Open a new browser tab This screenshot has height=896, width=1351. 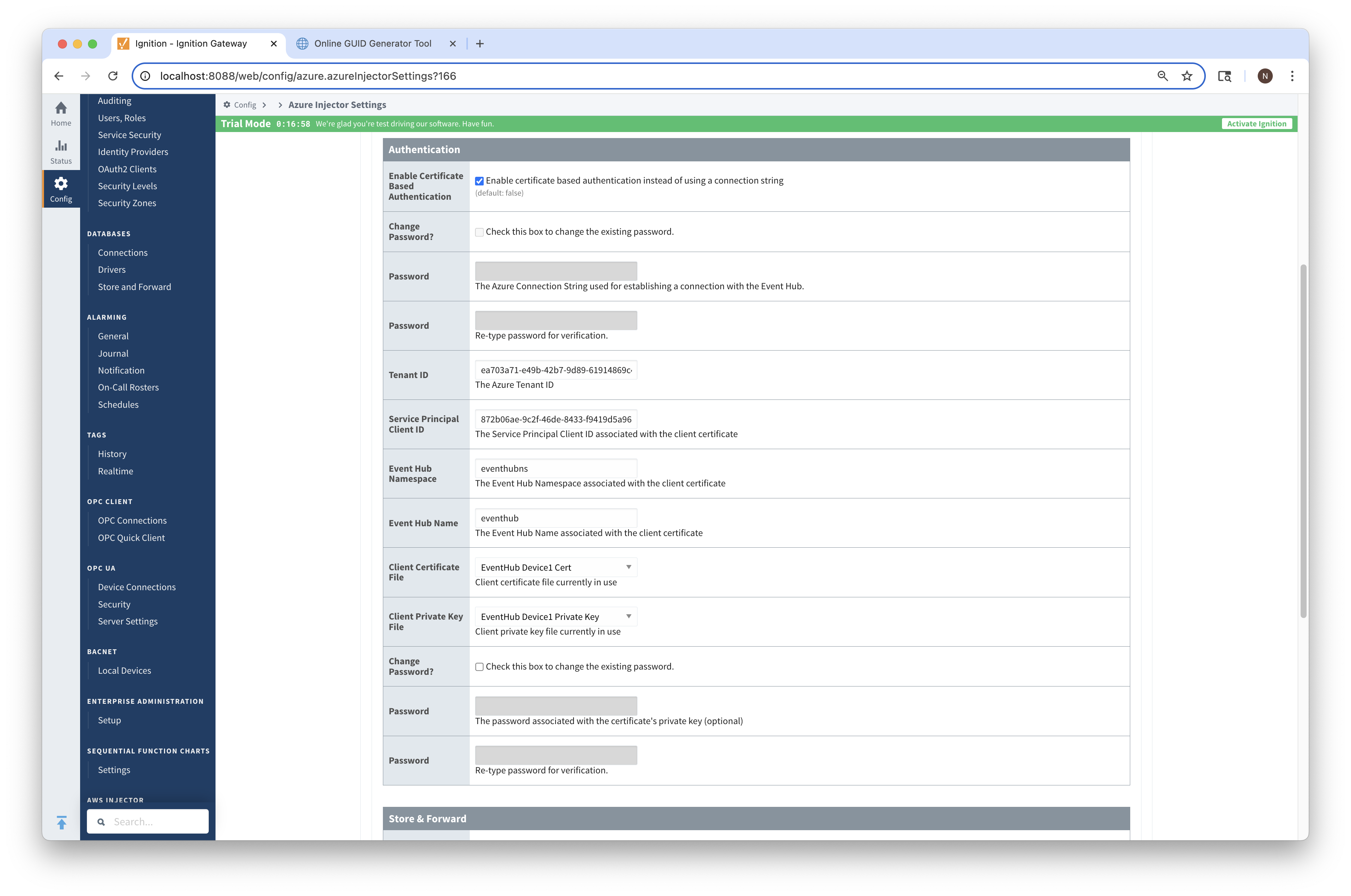[480, 43]
